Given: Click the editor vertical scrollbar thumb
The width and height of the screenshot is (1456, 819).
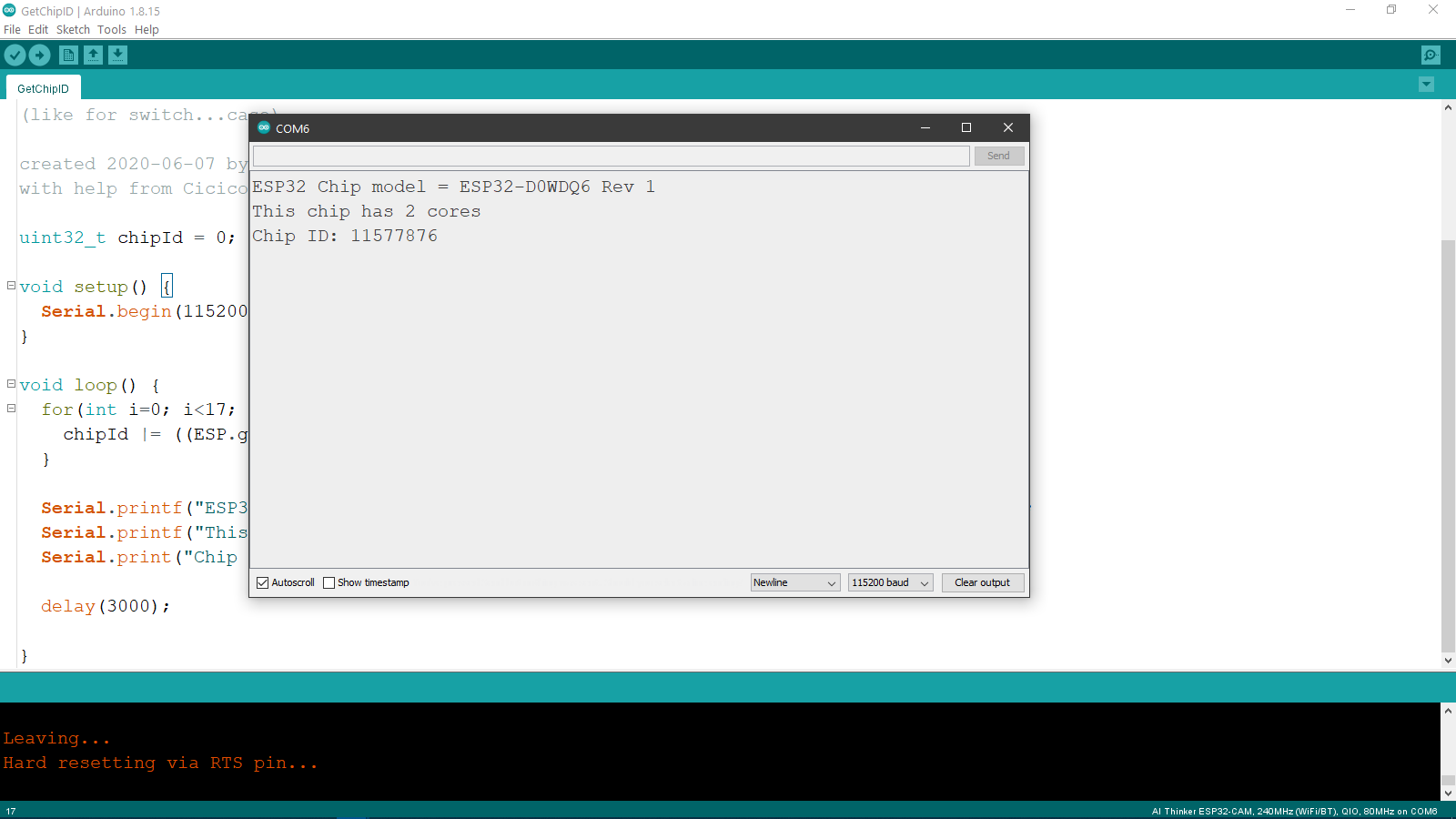Looking at the screenshot, I should tap(1448, 446).
